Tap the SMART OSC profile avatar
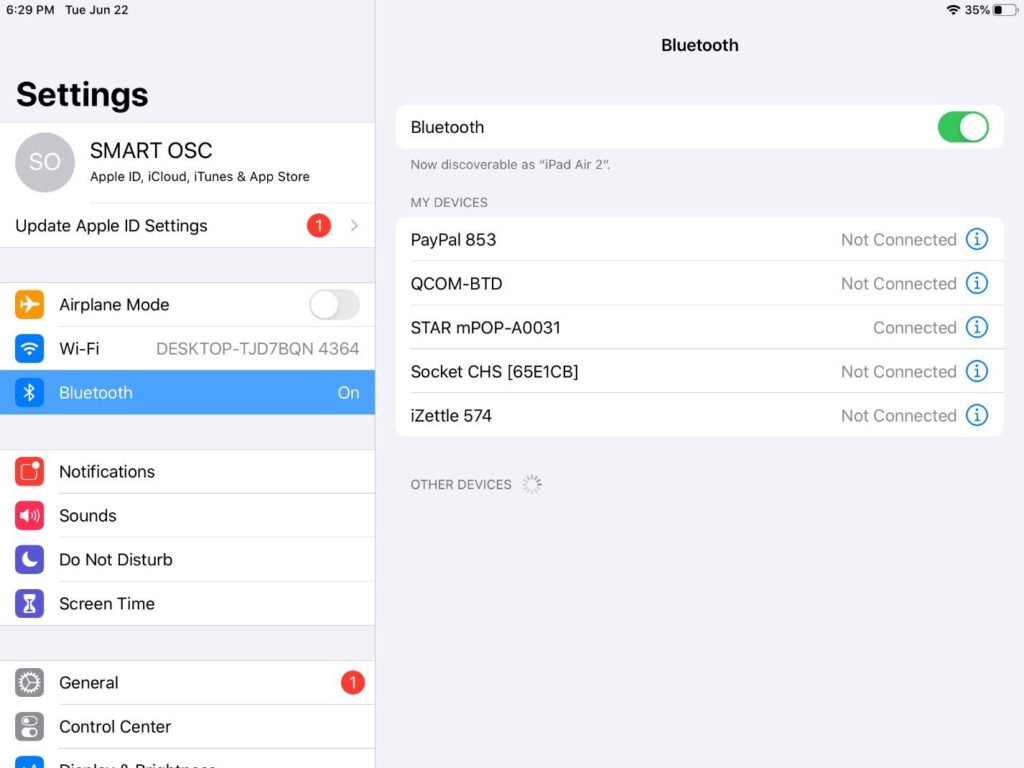 pyautogui.click(x=45, y=162)
